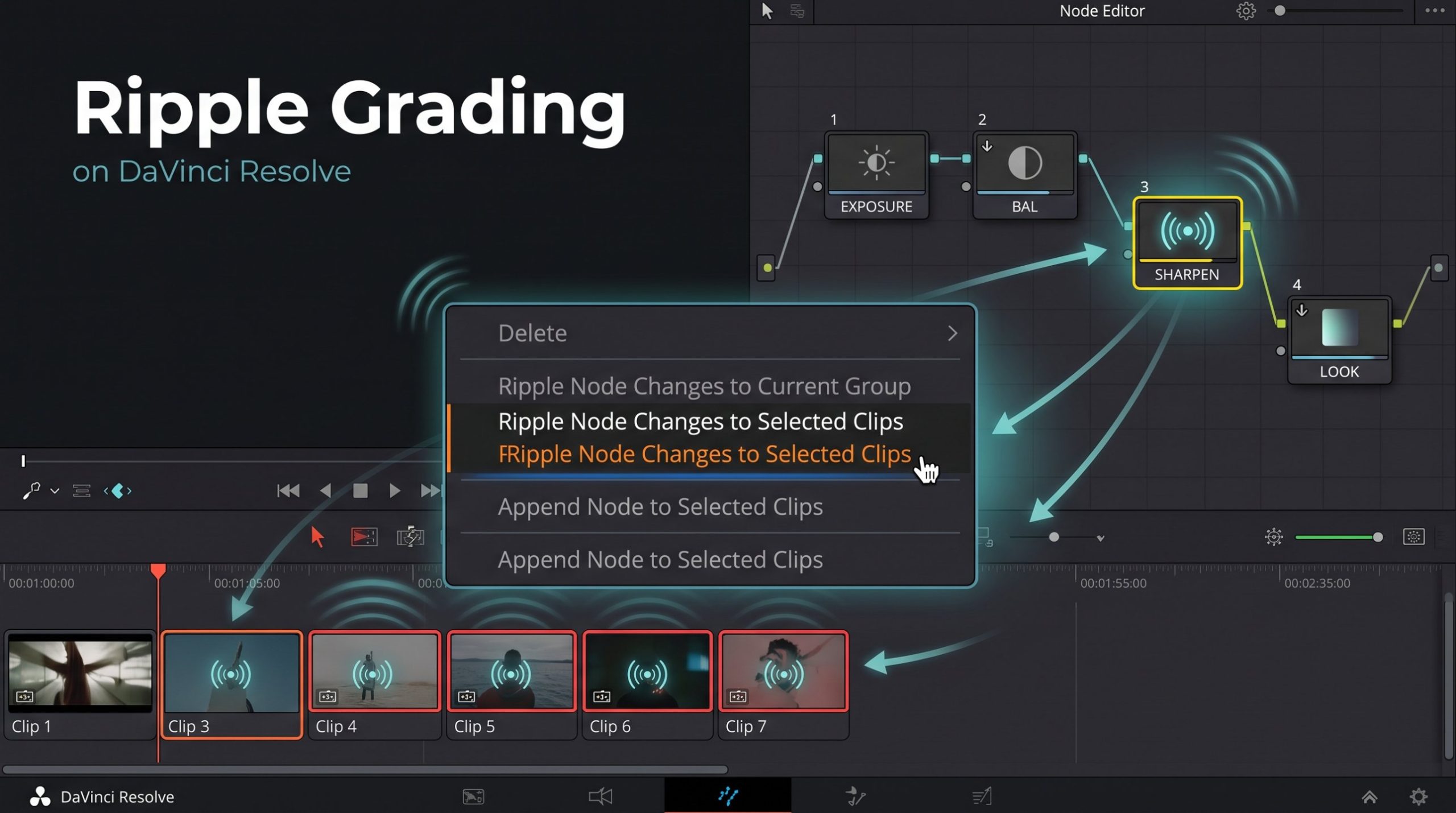The image size is (1456, 813).
Task: Choose the lower Append Node to Selected Clips
Action: (660, 559)
